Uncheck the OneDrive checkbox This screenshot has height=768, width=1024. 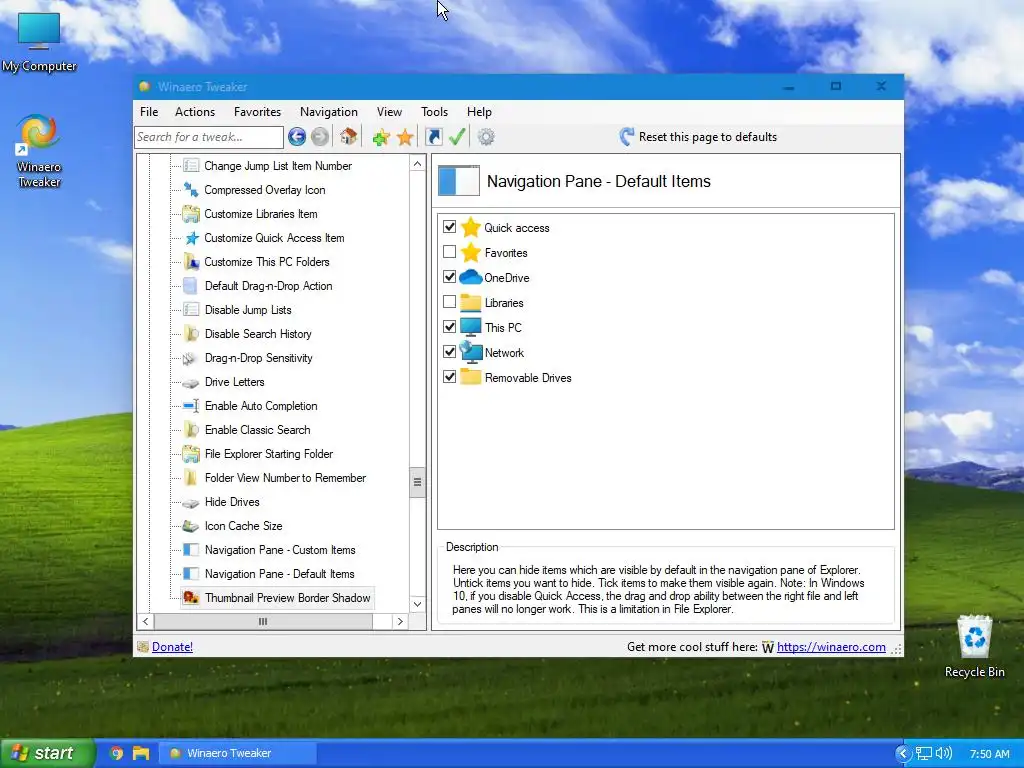click(449, 276)
